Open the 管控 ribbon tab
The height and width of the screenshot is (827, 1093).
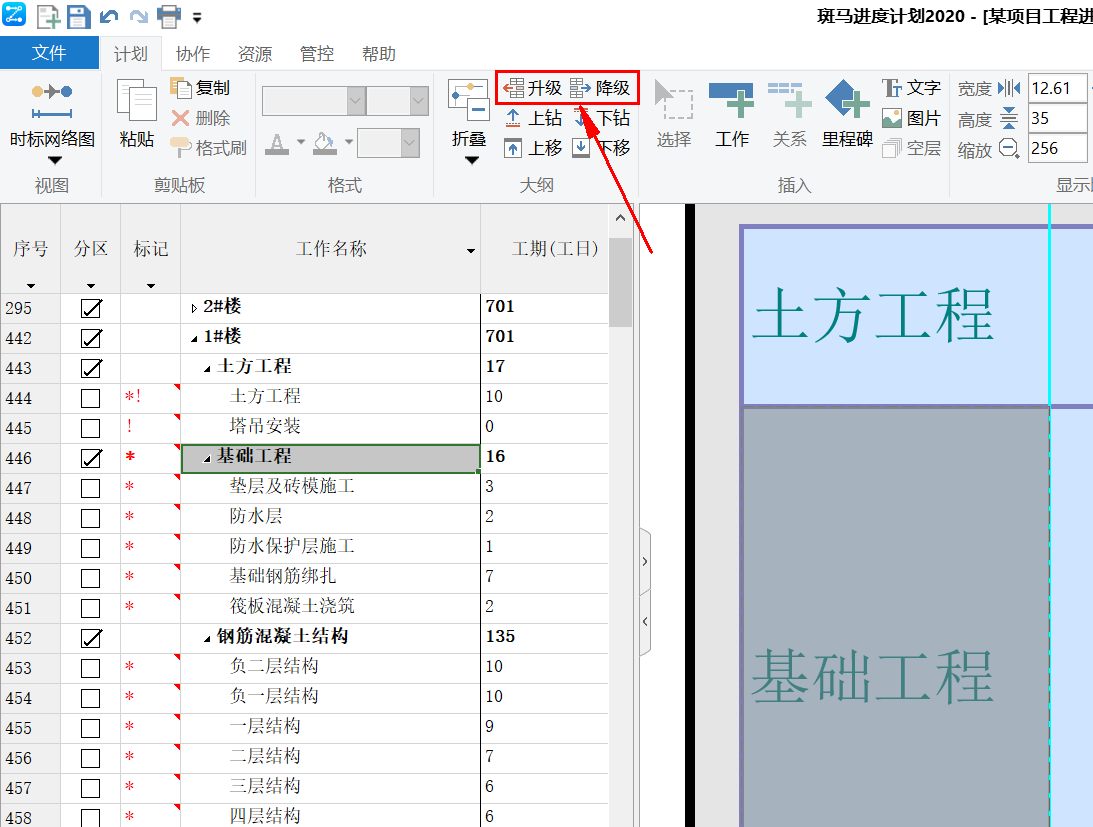(x=316, y=54)
